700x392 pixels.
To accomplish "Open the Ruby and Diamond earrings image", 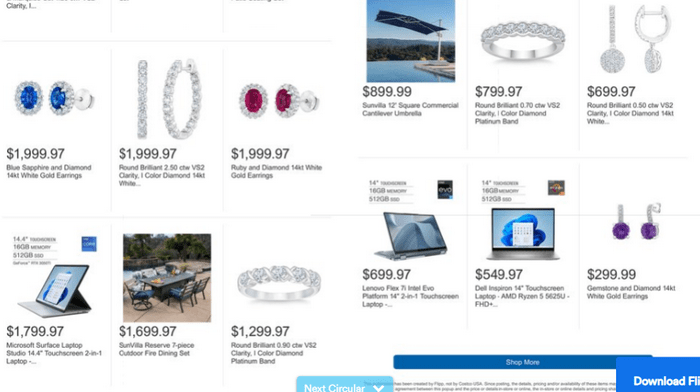I will coord(279,100).
